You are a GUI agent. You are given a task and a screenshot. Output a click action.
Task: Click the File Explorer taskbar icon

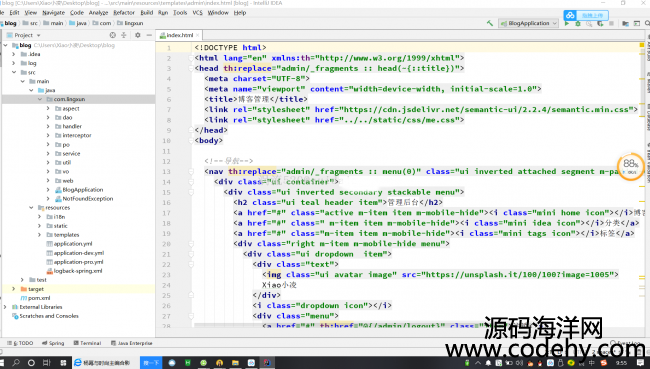pos(235,363)
